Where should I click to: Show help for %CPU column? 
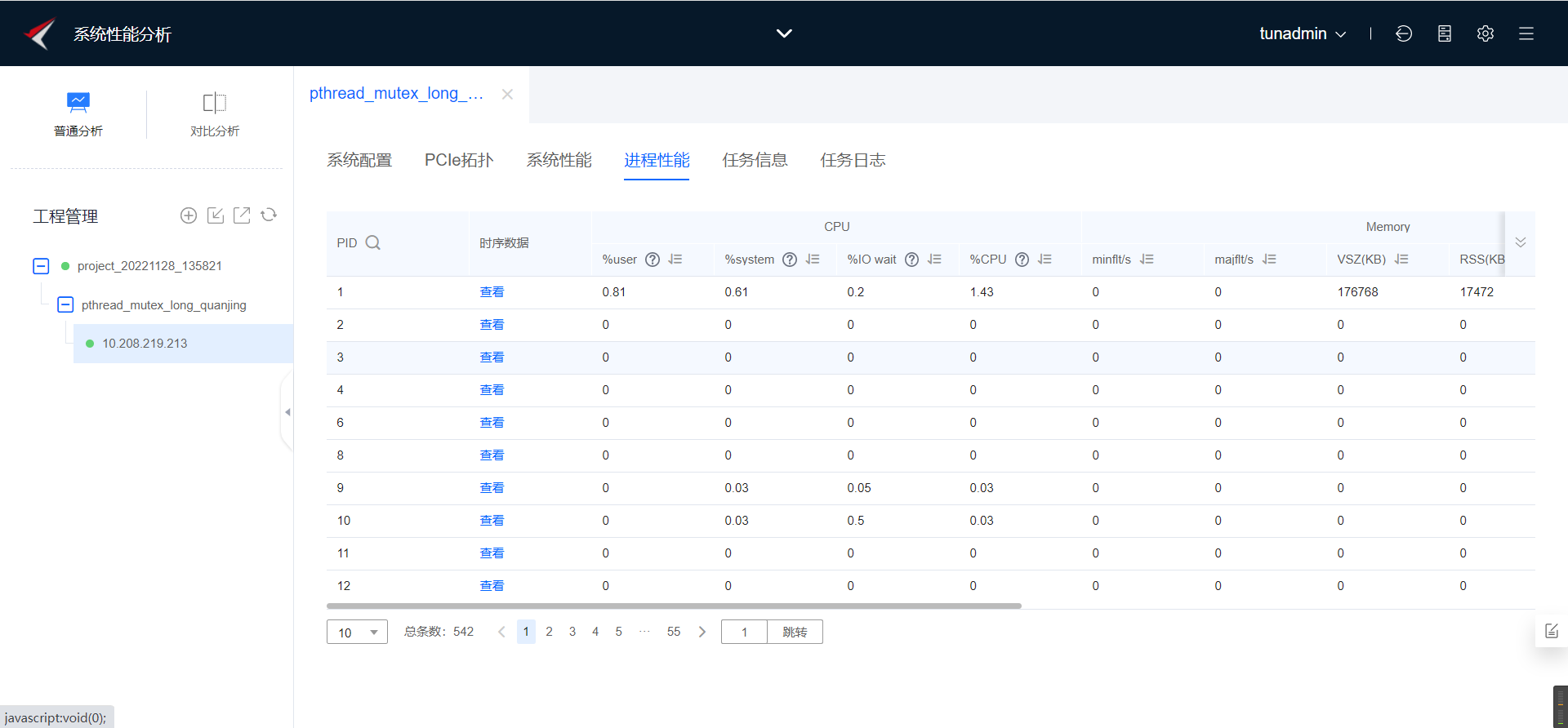[x=1022, y=260]
